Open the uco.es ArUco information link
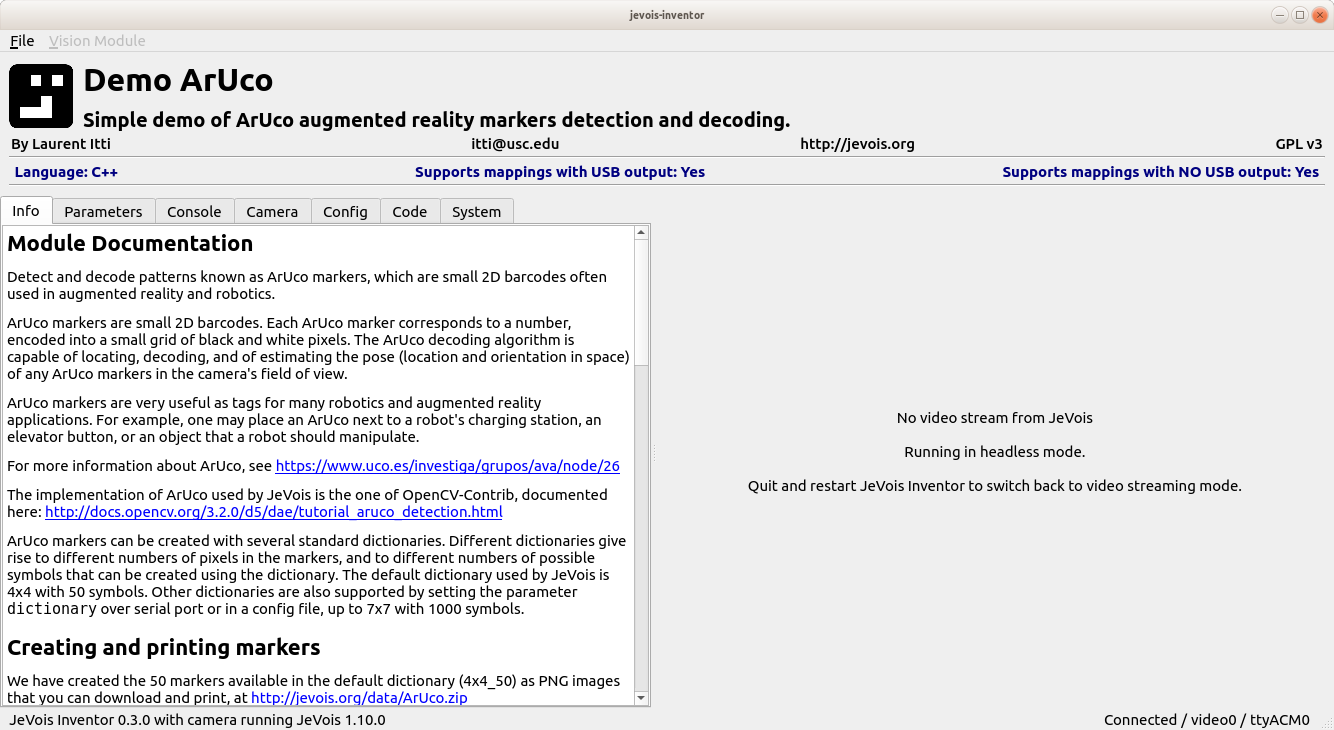1334x730 pixels. (x=448, y=466)
